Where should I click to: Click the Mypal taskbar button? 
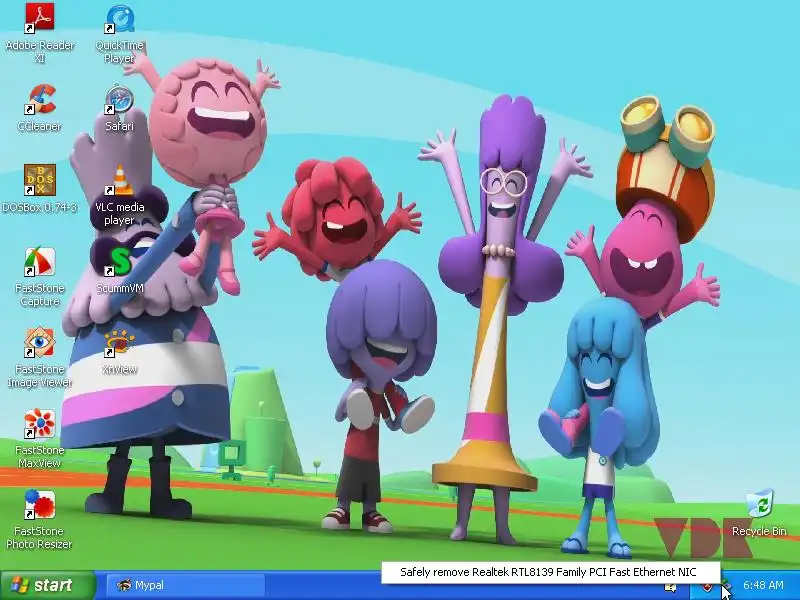(186, 585)
